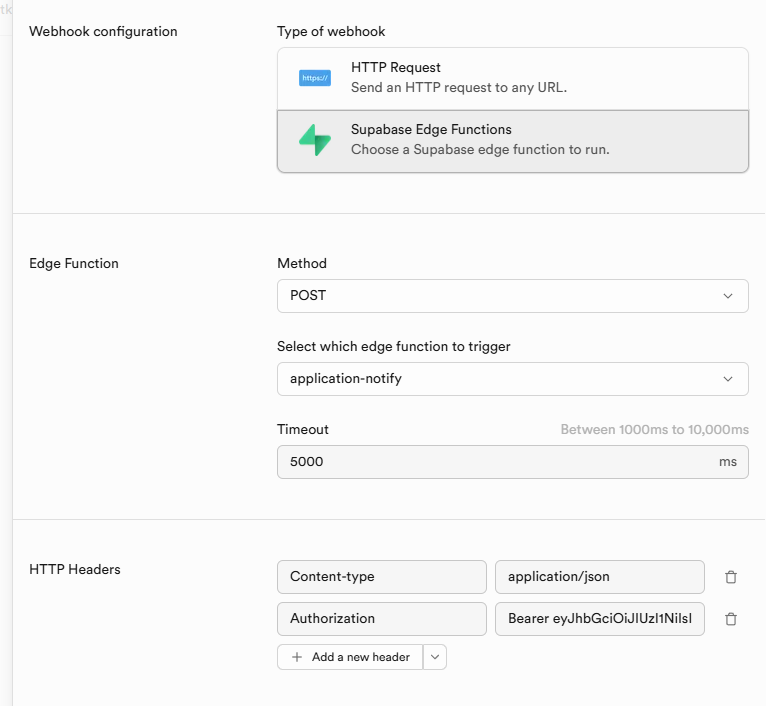The image size is (766, 706).
Task: Open the application-notify edge function dropdown
Action: (x=512, y=379)
